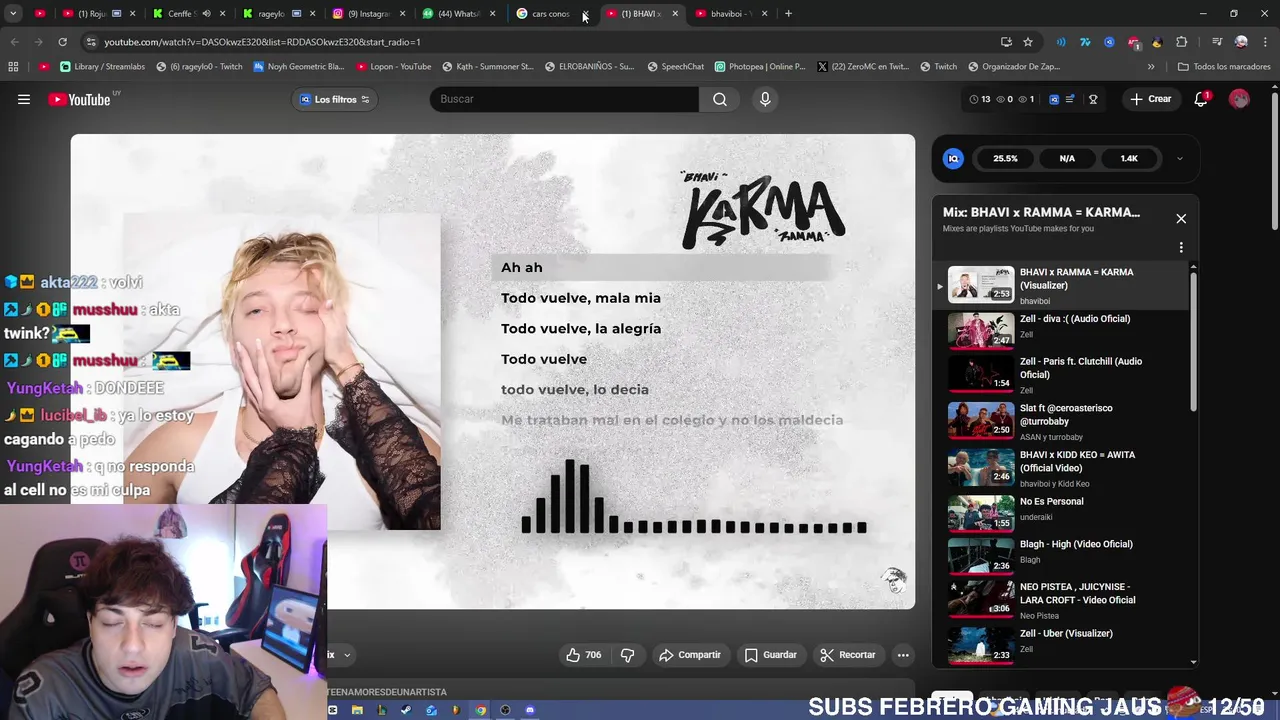This screenshot has height=720, width=1280.
Task: Go to the YouTube home logo
Action: (79, 99)
